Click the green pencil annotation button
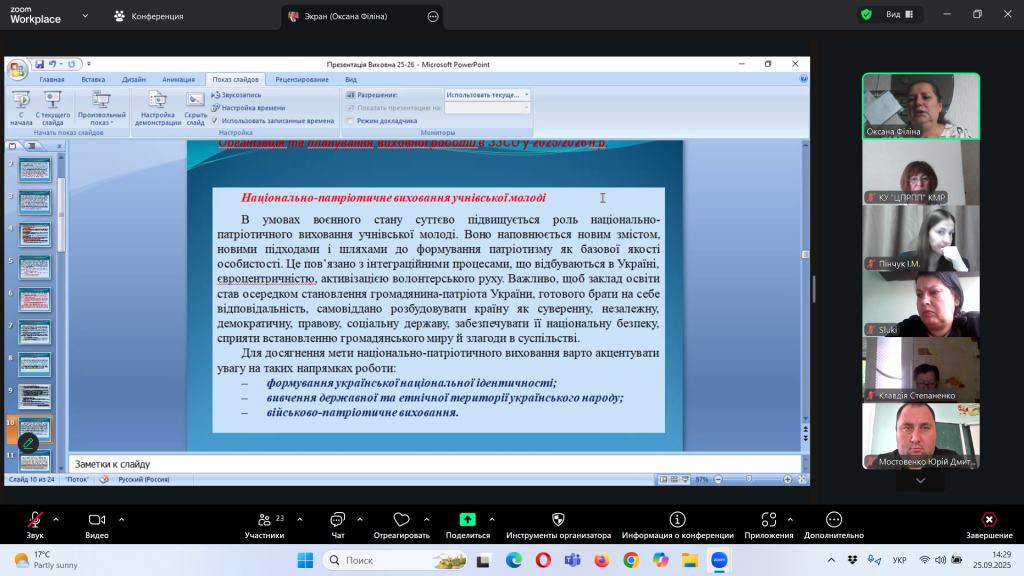Screen dimensions: 1024x576 point(28,443)
